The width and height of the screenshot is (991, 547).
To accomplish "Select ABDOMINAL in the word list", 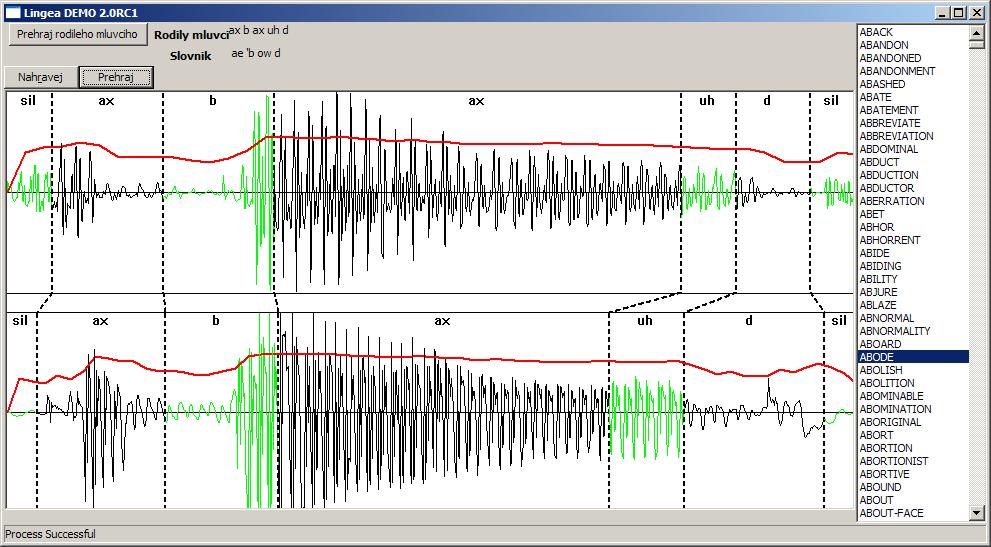I will pos(913,149).
